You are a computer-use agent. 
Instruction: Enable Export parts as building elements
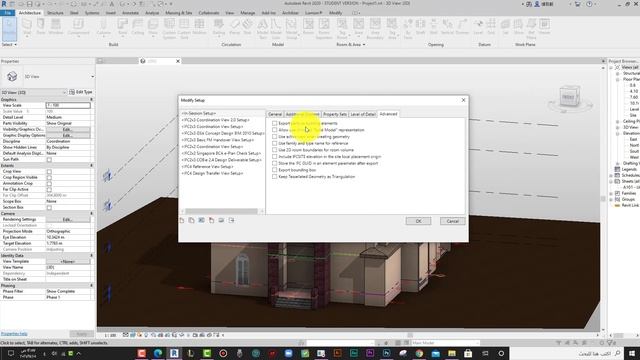tap(274, 123)
